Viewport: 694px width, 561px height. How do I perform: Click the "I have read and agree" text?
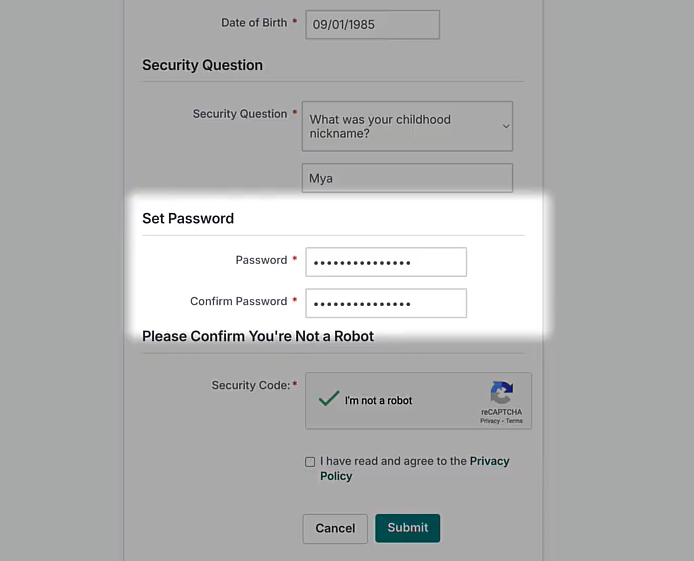tap(393, 461)
